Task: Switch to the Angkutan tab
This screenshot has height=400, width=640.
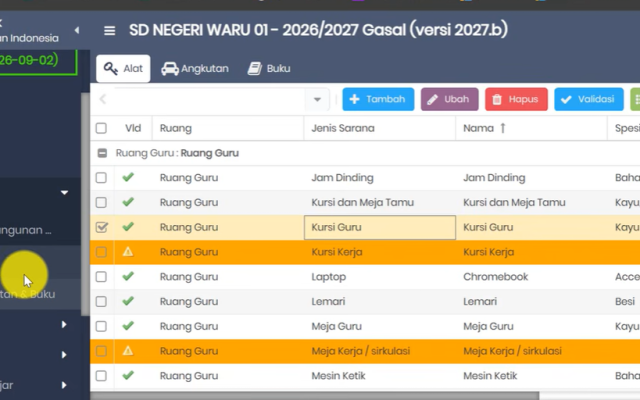Action: click(x=195, y=69)
